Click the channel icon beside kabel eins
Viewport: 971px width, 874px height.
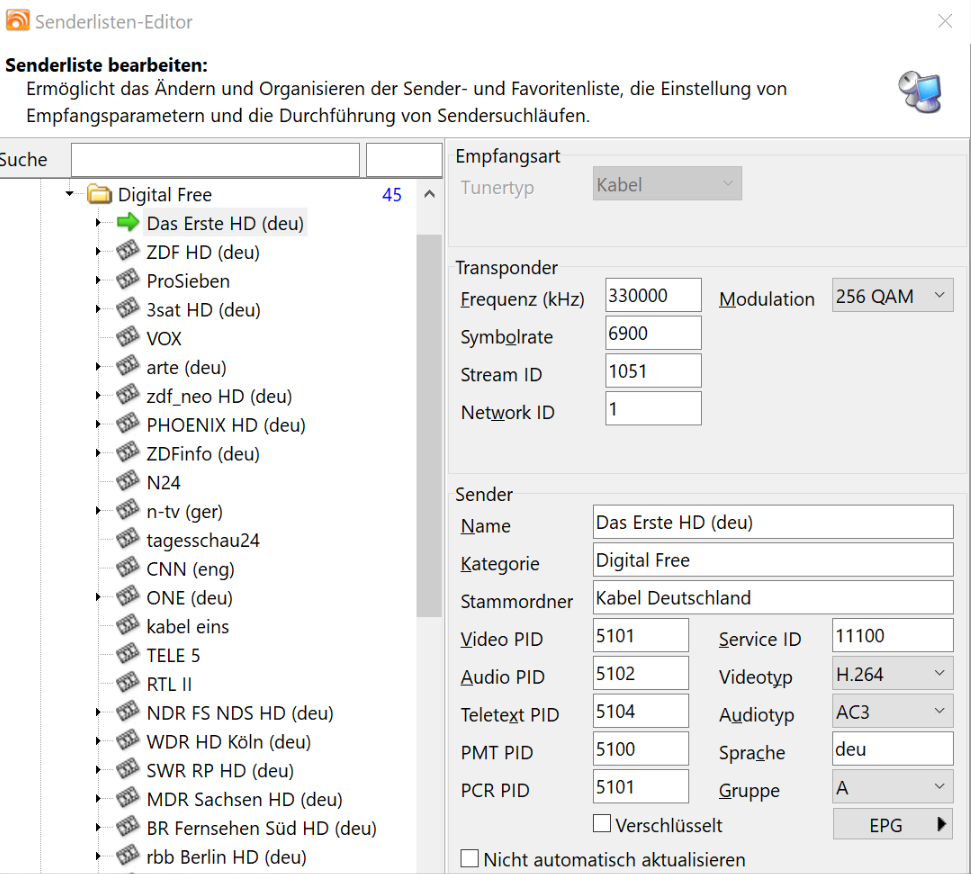tap(128, 626)
